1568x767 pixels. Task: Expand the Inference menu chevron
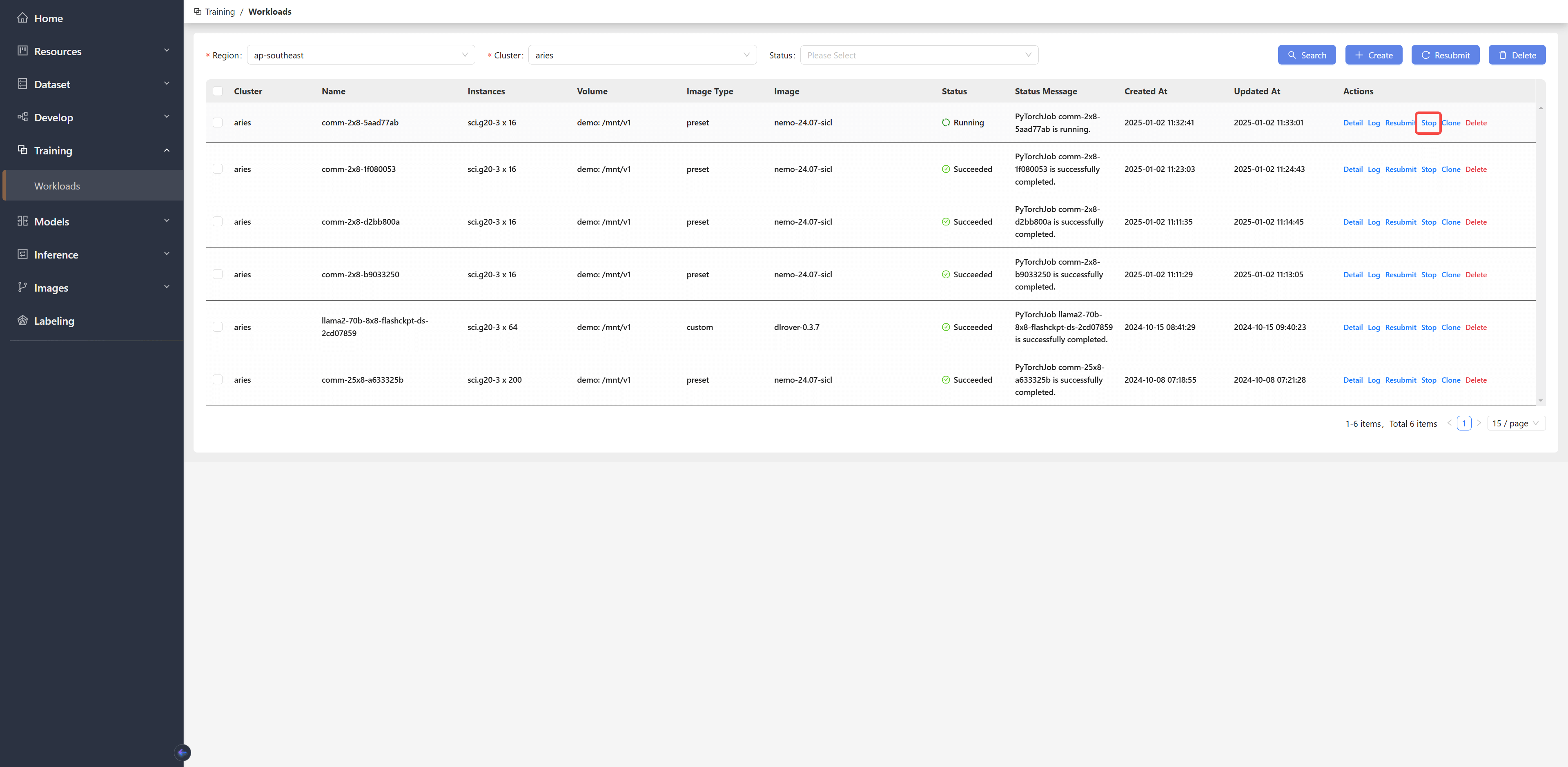coord(167,254)
